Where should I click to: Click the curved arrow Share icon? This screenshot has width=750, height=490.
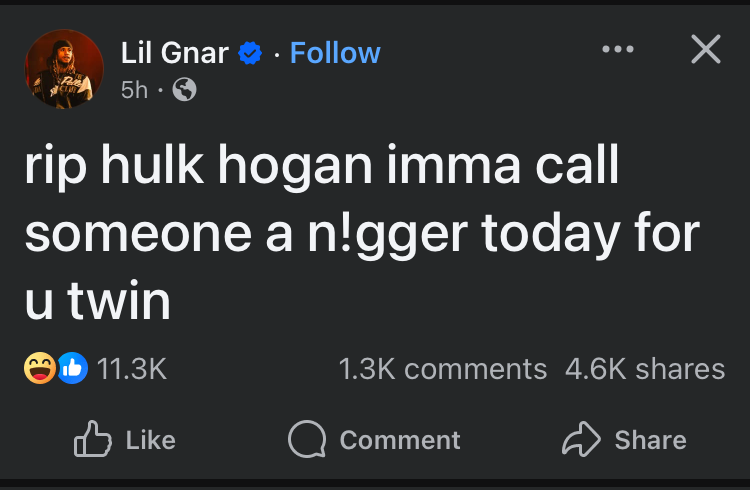(578, 439)
